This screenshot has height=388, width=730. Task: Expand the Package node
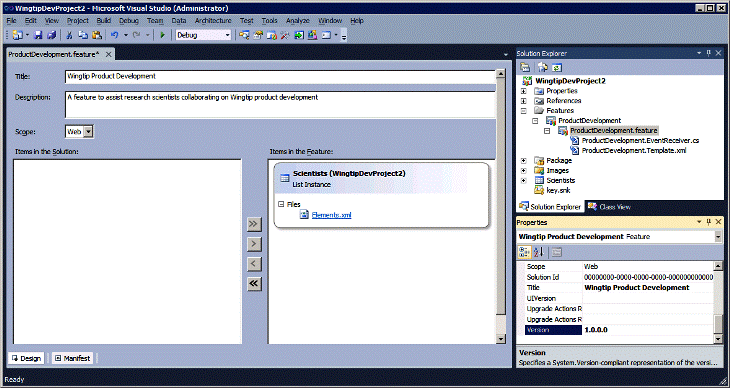pyautogui.click(x=524, y=161)
